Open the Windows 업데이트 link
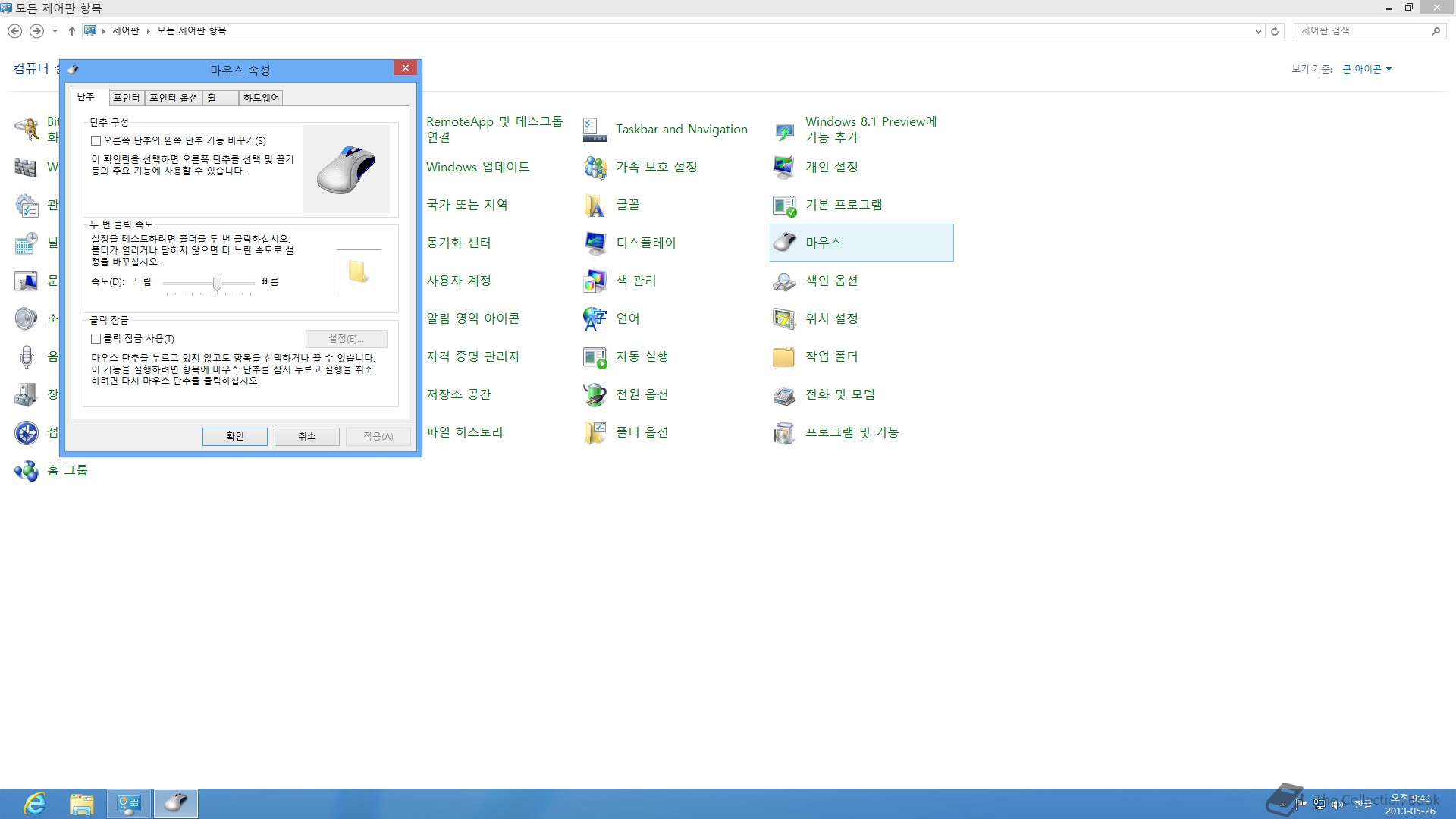Image resolution: width=1456 pixels, height=819 pixels. click(478, 167)
